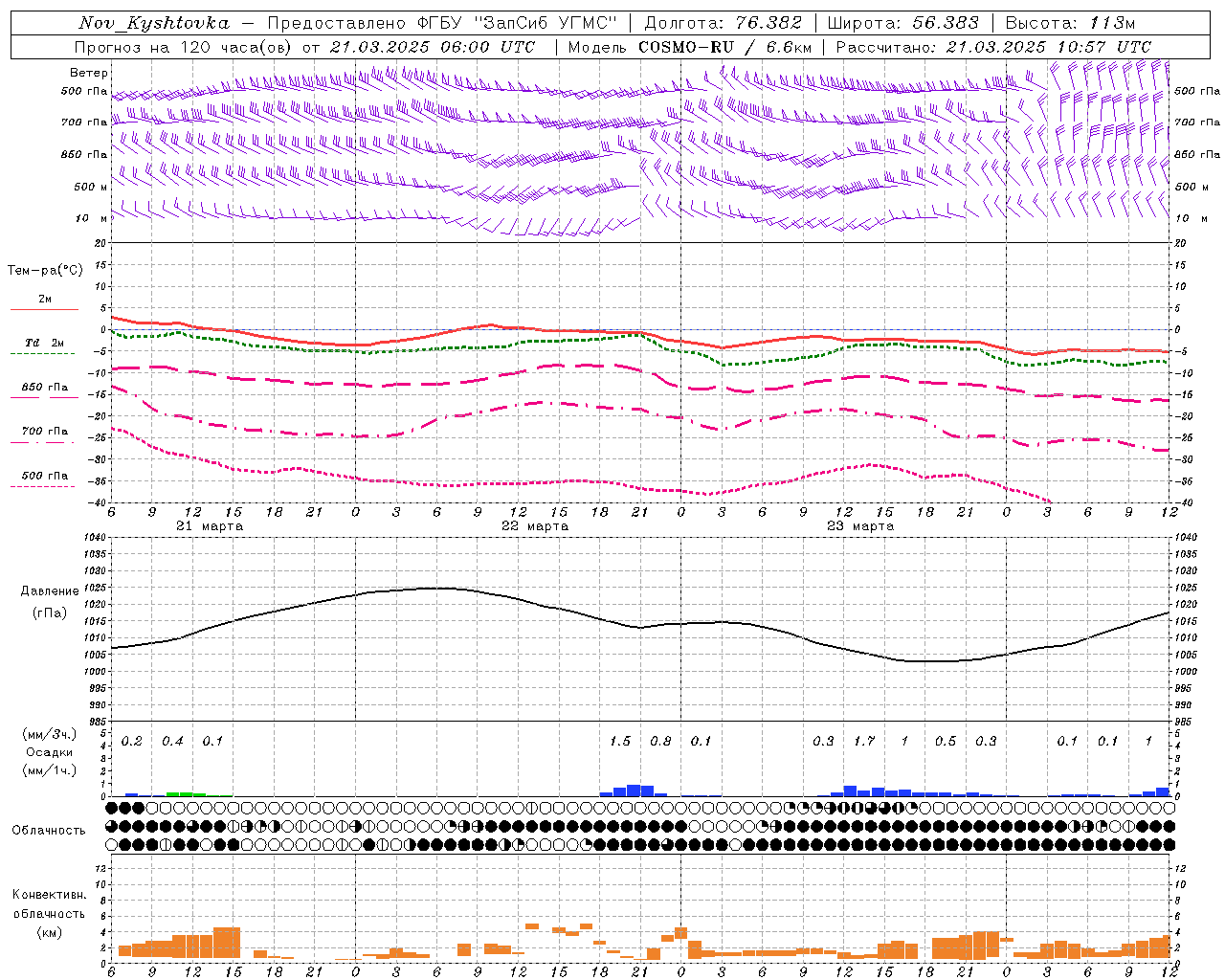Image resolution: width=1225 pixels, height=980 pixels.
Task: Click the 0.5 precipitation value
Action: (x=946, y=742)
